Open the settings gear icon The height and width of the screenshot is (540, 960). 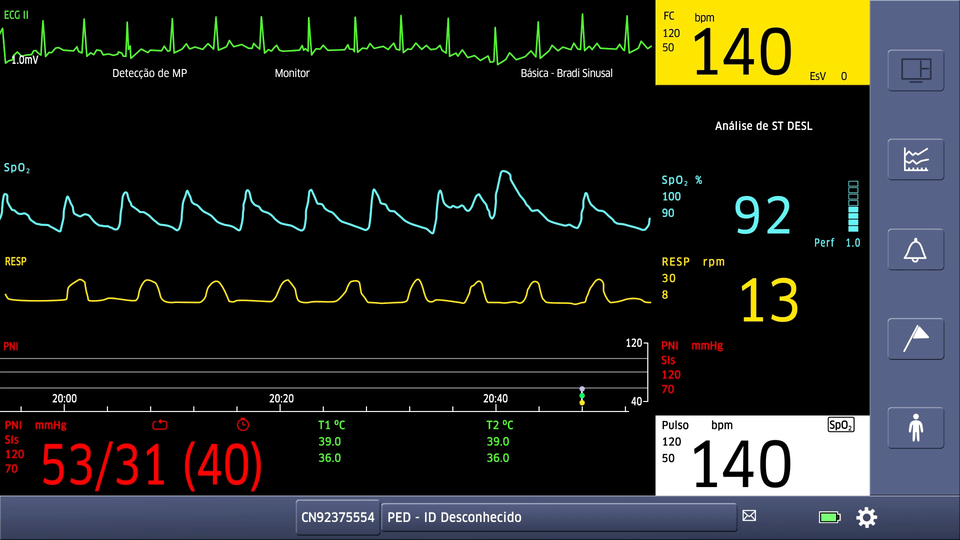coord(866,517)
